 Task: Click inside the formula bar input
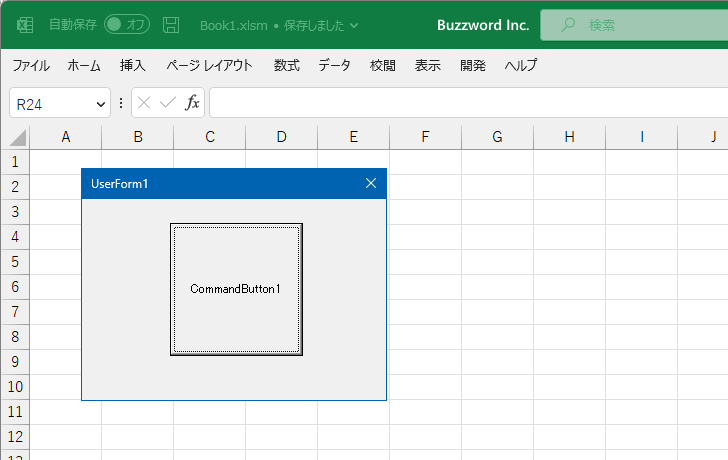pyautogui.click(x=468, y=103)
